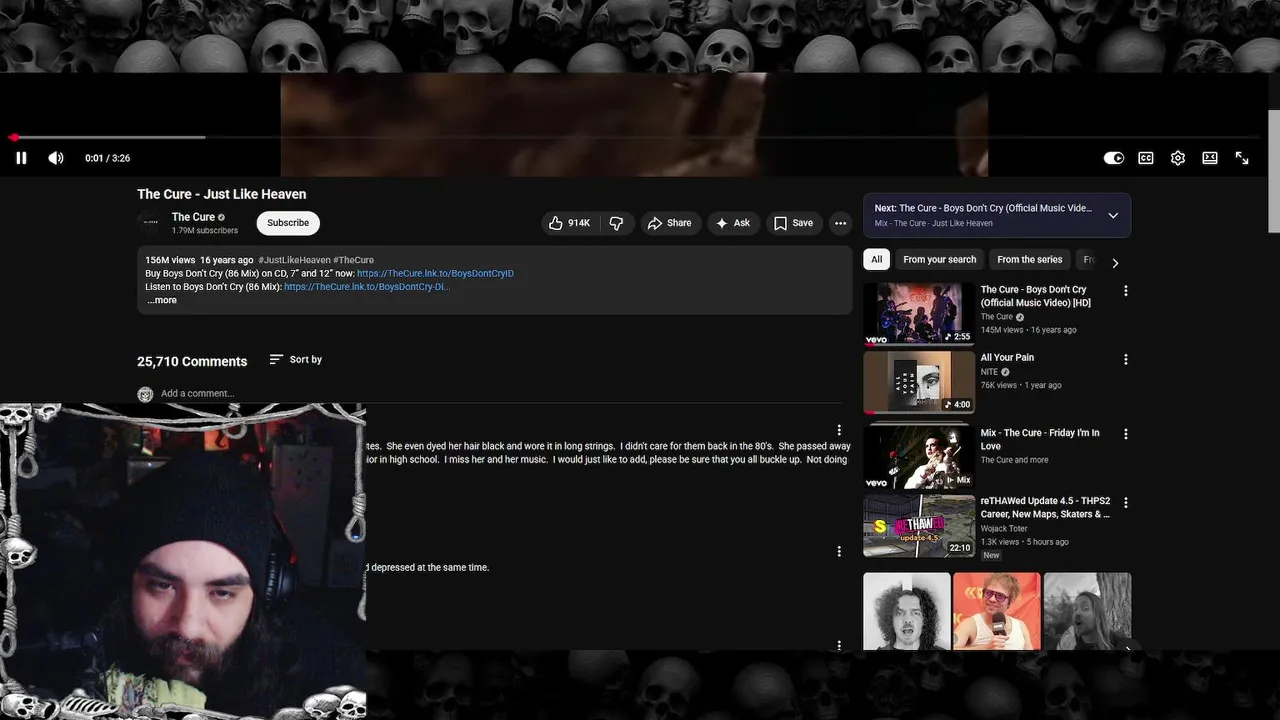1280x720 pixels.
Task: Open the 'All Your Pain' video title
Action: 1007,358
